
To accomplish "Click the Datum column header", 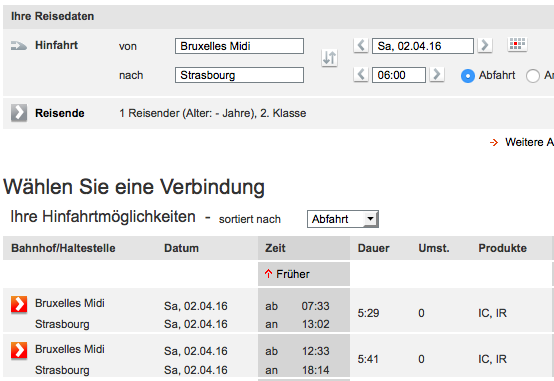I will pyautogui.click(x=181, y=248).
